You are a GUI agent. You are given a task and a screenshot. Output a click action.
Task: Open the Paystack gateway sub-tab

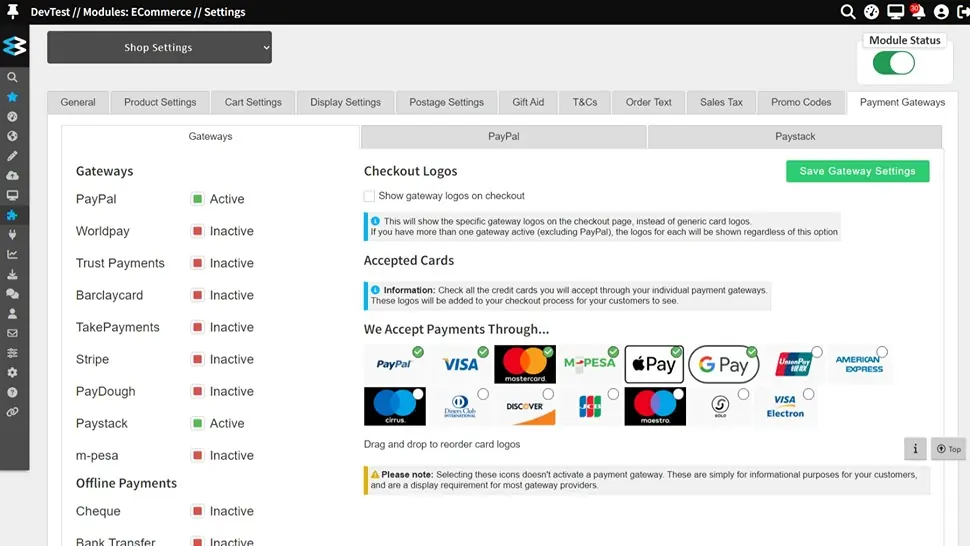(795, 137)
